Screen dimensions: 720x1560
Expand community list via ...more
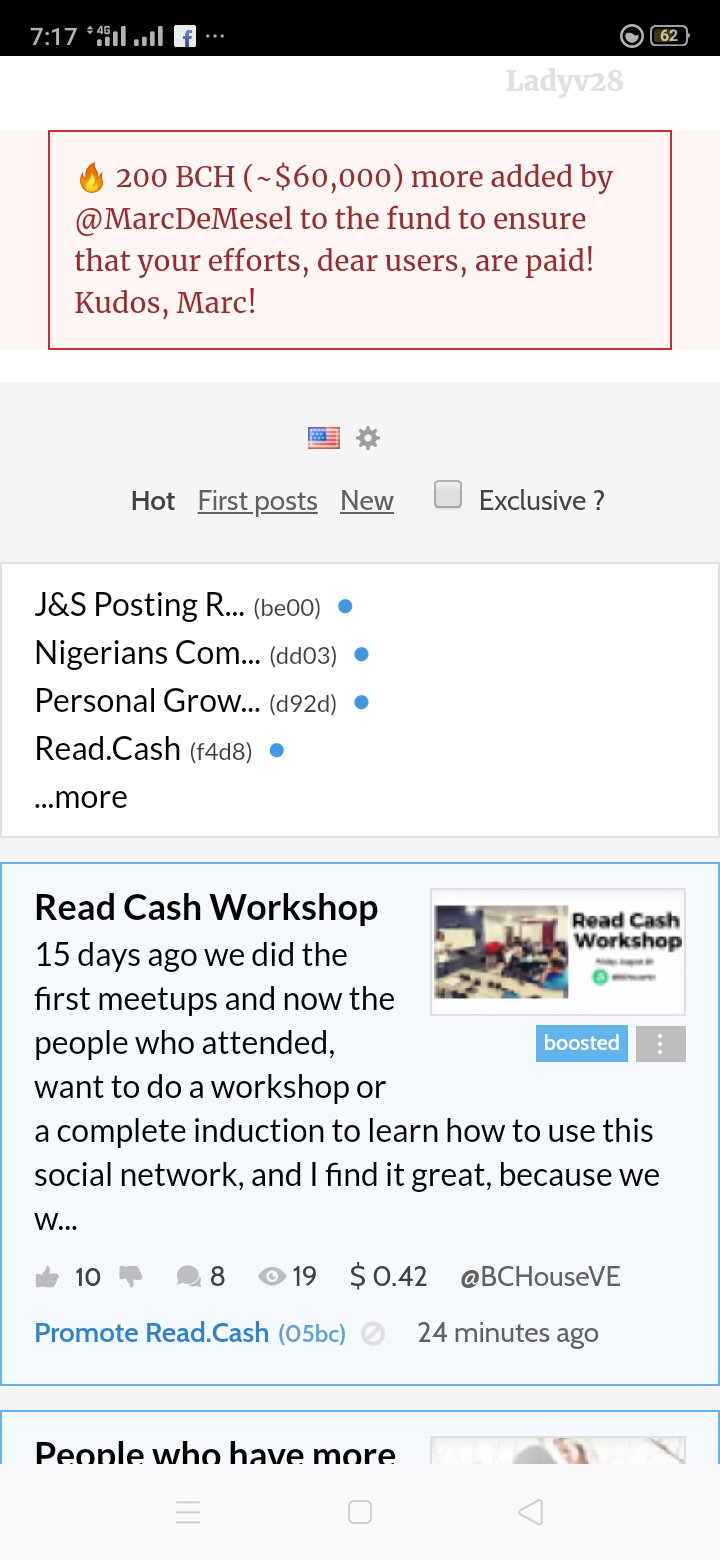(x=81, y=797)
